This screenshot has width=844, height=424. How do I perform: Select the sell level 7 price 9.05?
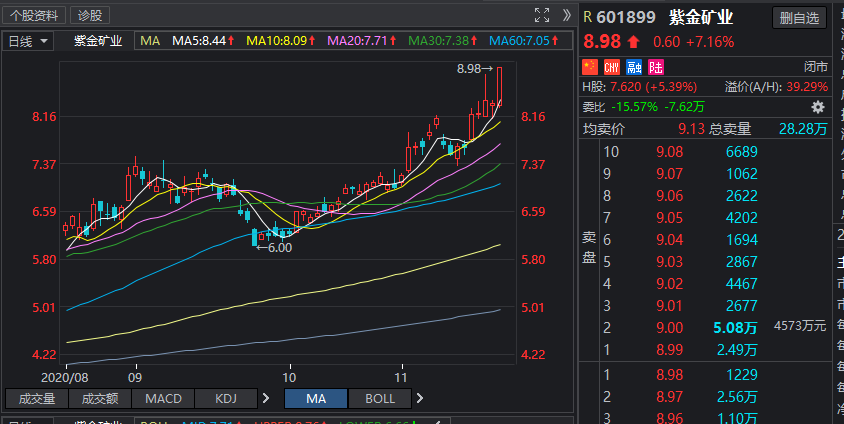[670, 218]
